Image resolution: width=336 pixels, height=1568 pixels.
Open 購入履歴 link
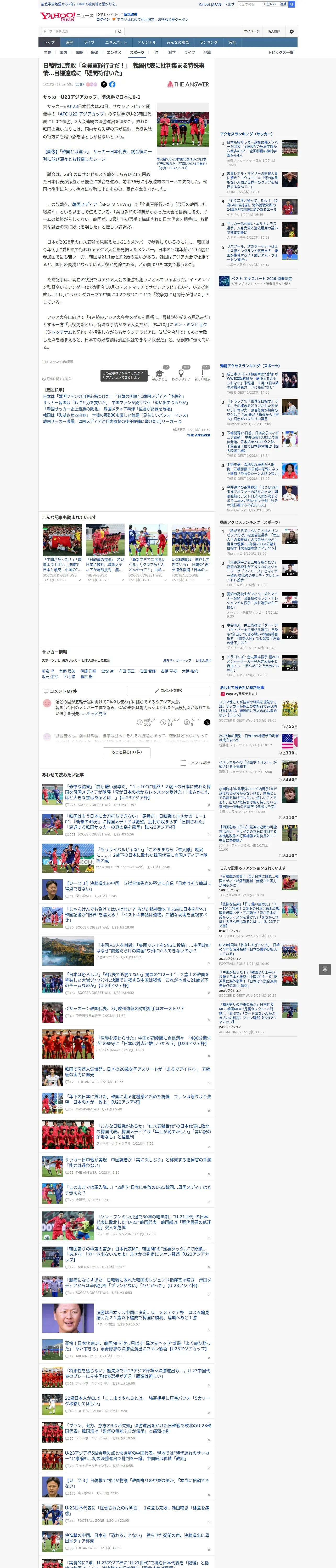pos(274,32)
